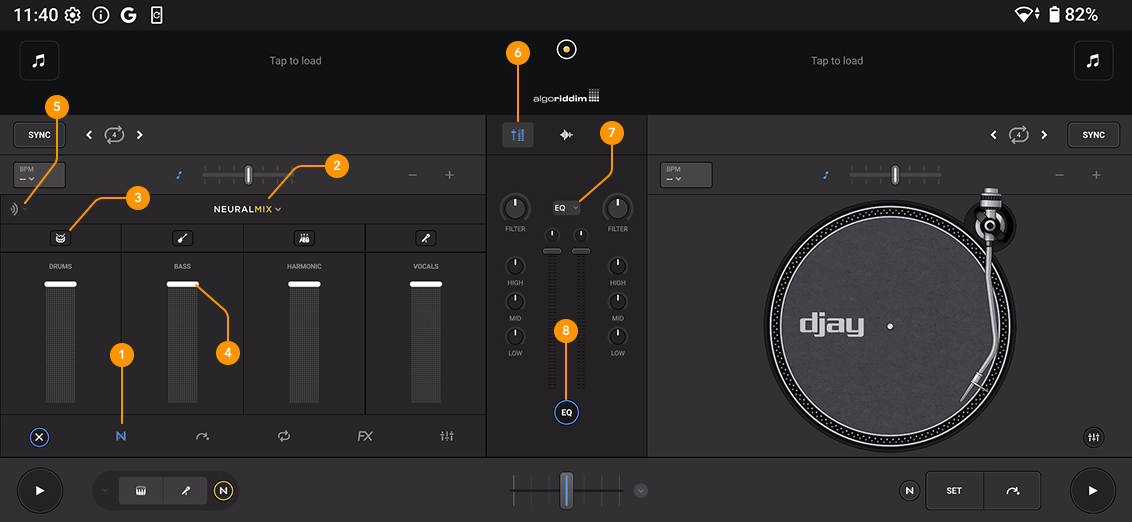Open music library for left deck
1132x522 pixels.
click(39, 61)
